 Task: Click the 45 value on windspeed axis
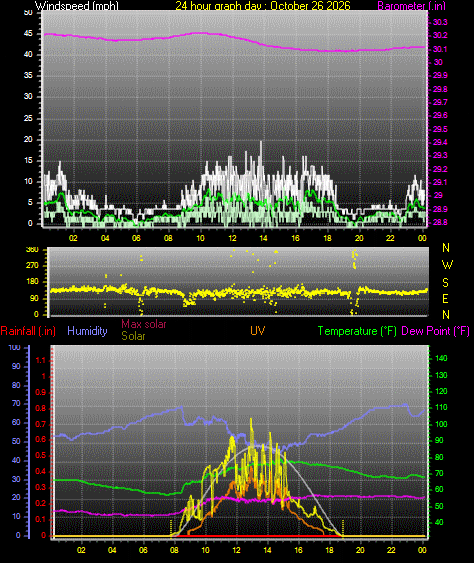coord(28,34)
